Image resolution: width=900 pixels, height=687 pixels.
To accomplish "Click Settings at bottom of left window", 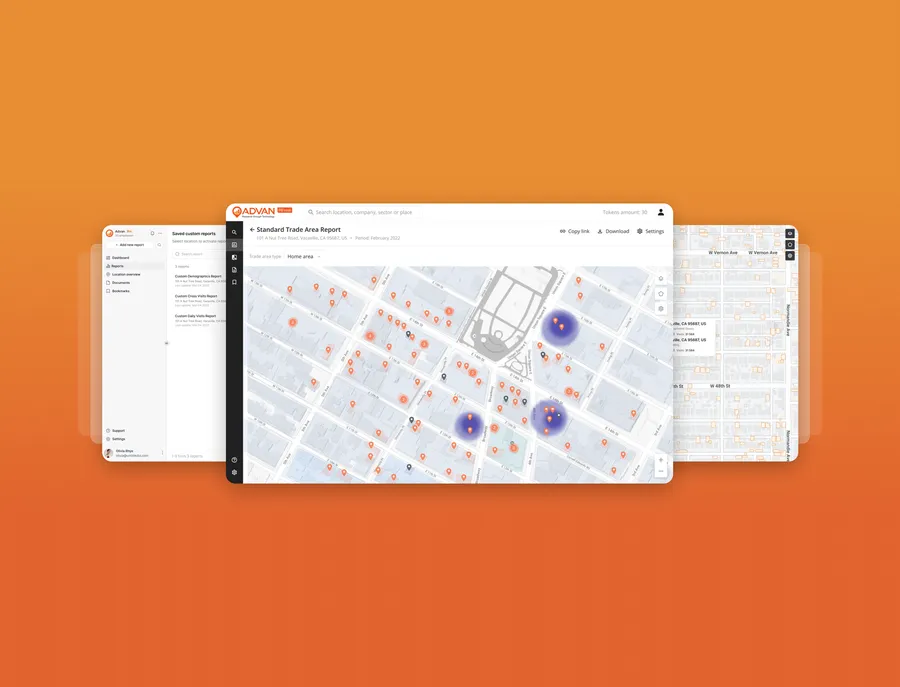I will pos(116,439).
